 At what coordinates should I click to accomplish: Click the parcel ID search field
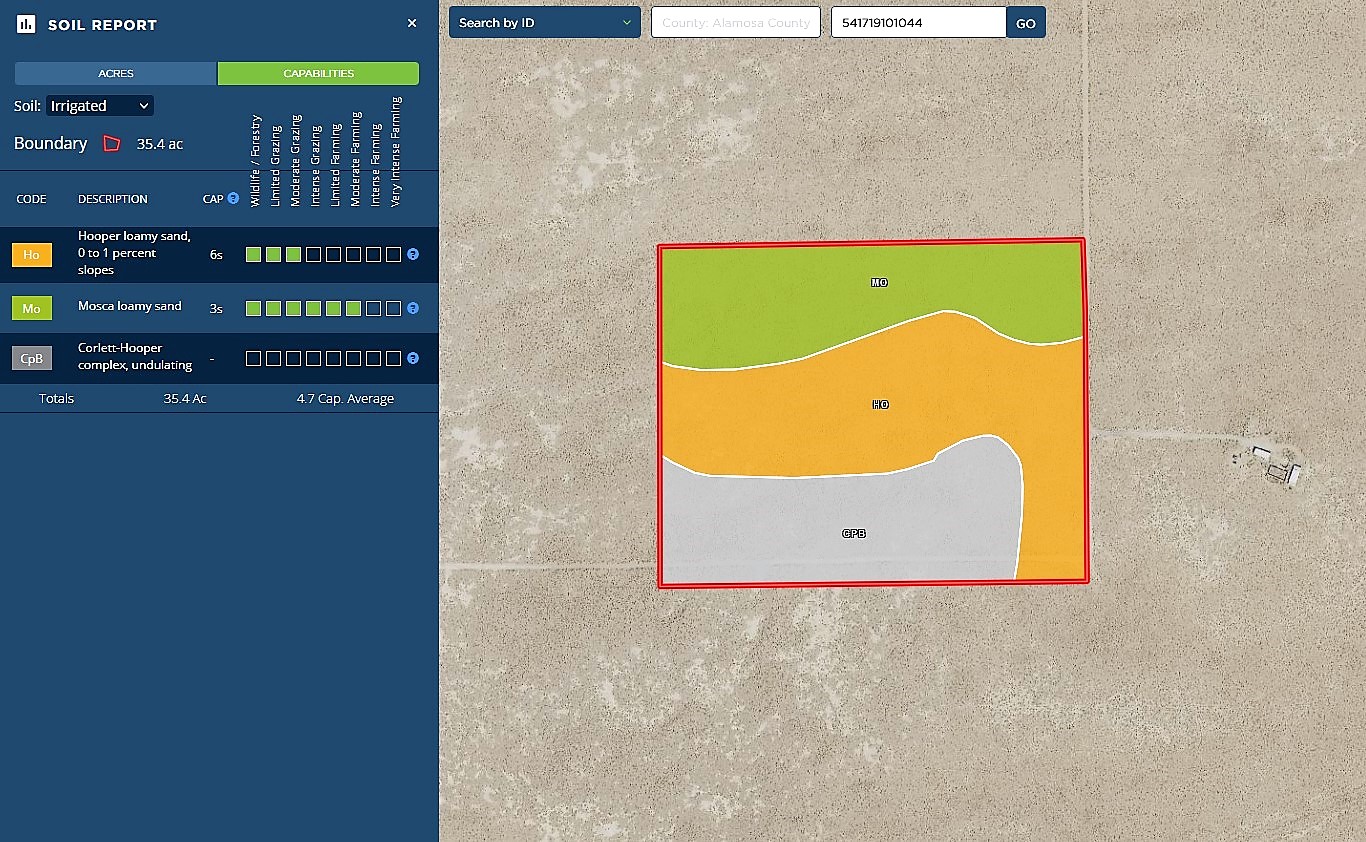(917, 23)
